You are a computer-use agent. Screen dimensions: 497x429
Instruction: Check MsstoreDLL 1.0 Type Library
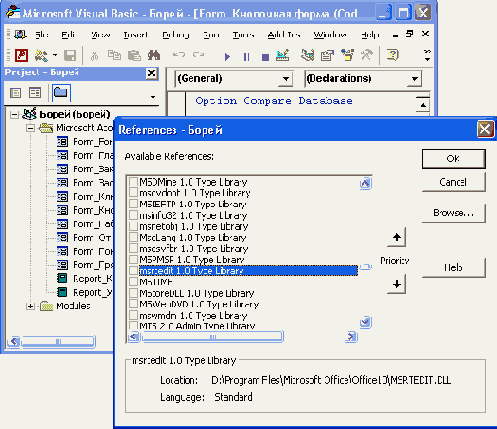(x=133, y=293)
